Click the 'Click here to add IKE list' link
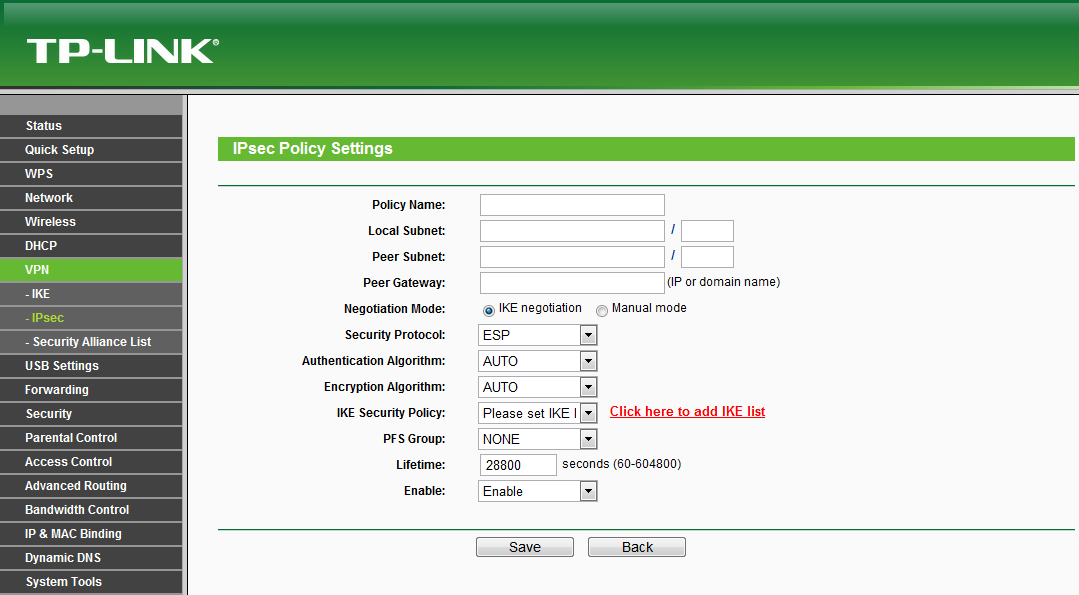 click(x=687, y=411)
